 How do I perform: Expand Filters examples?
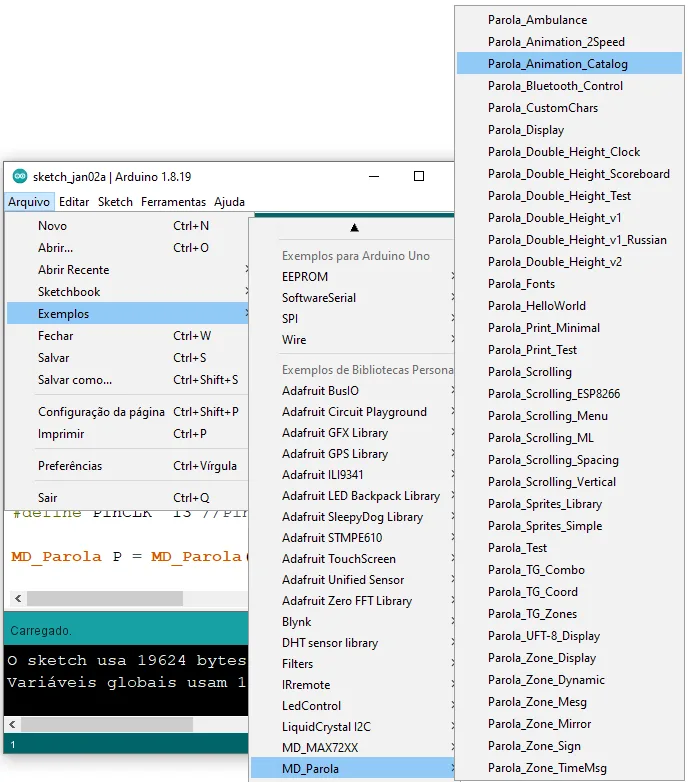[x=352, y=664]
